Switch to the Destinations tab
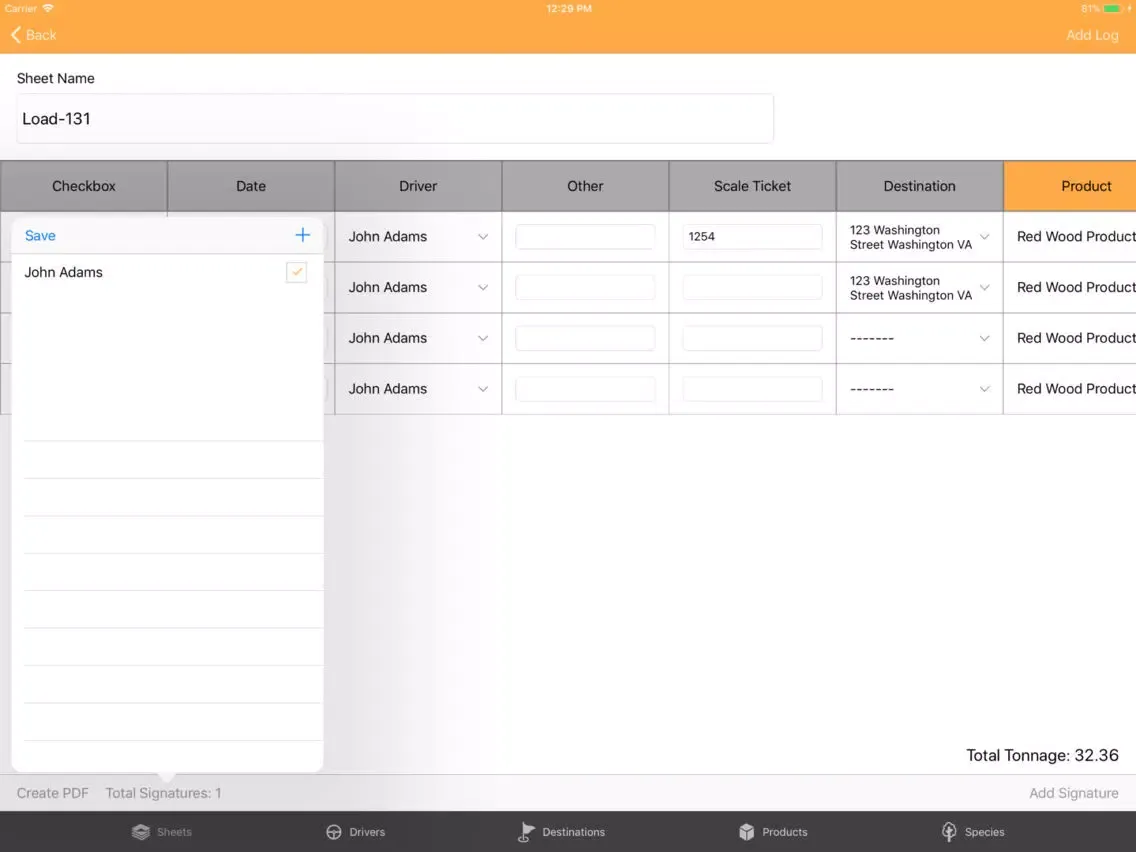Viewport: 1136px width, 852px height. [561, 832]
